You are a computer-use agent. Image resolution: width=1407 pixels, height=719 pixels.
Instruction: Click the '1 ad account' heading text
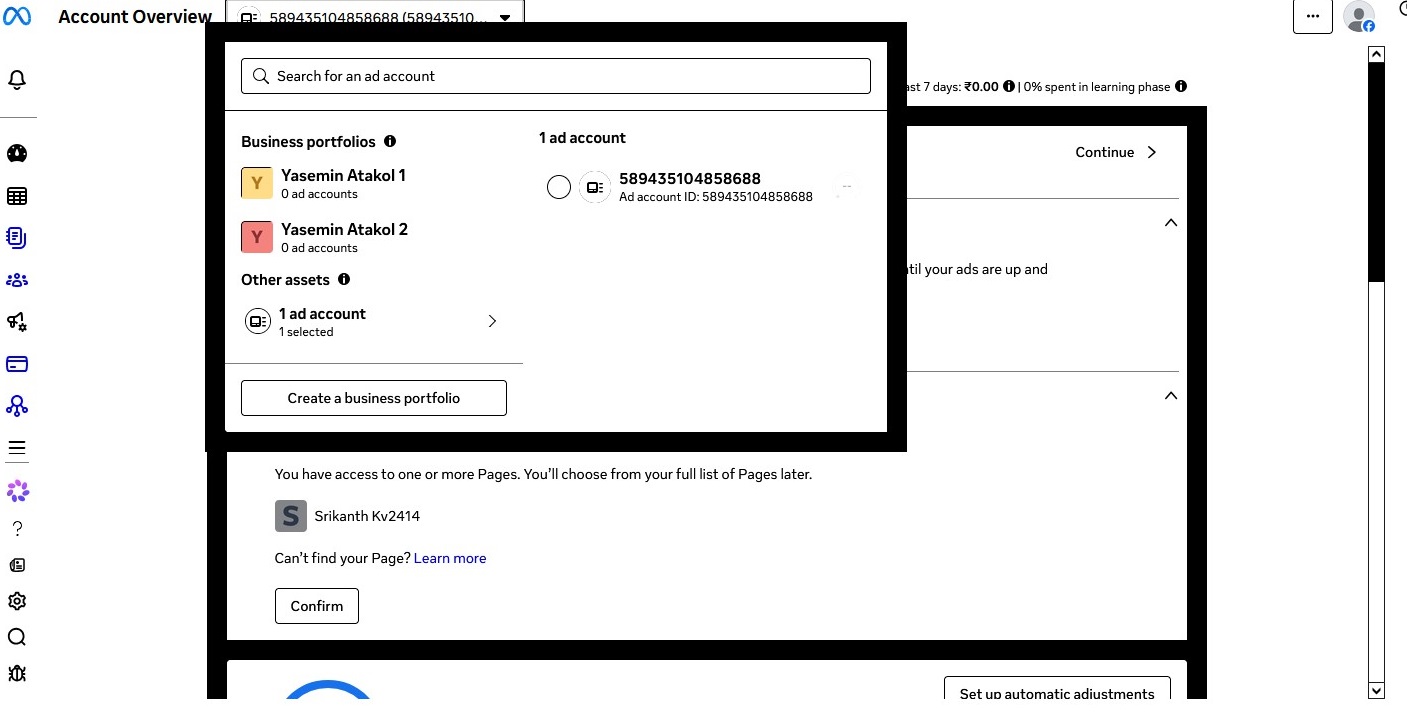click(x=583, y=138)
